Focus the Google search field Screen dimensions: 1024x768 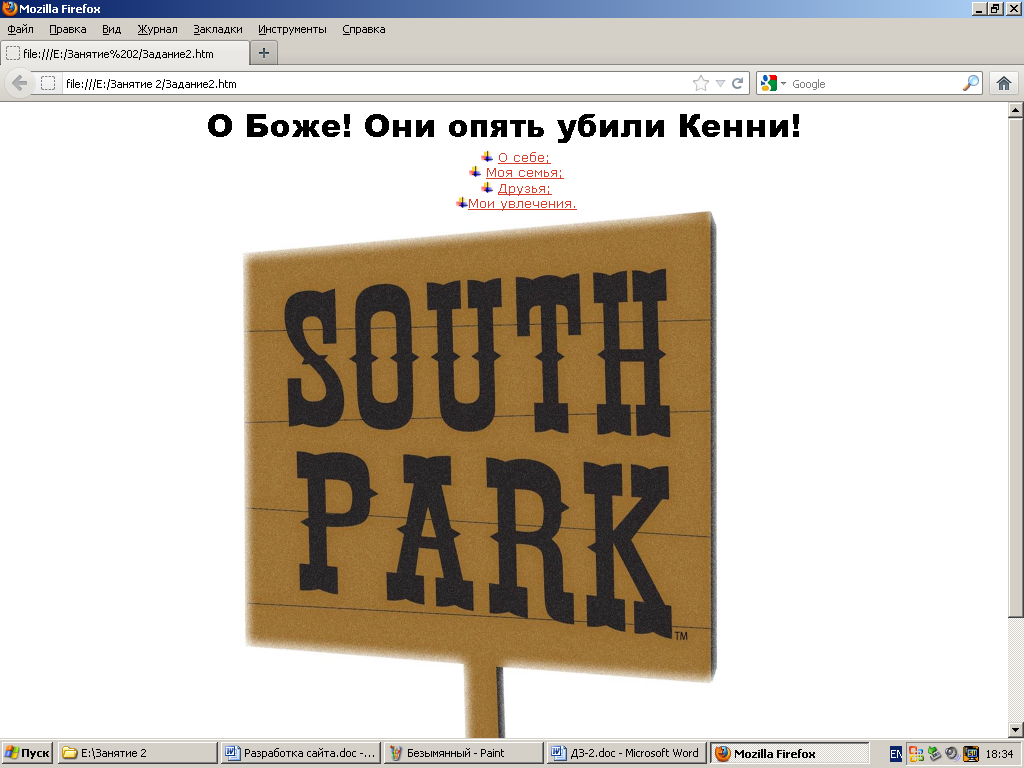coord(874,84)
